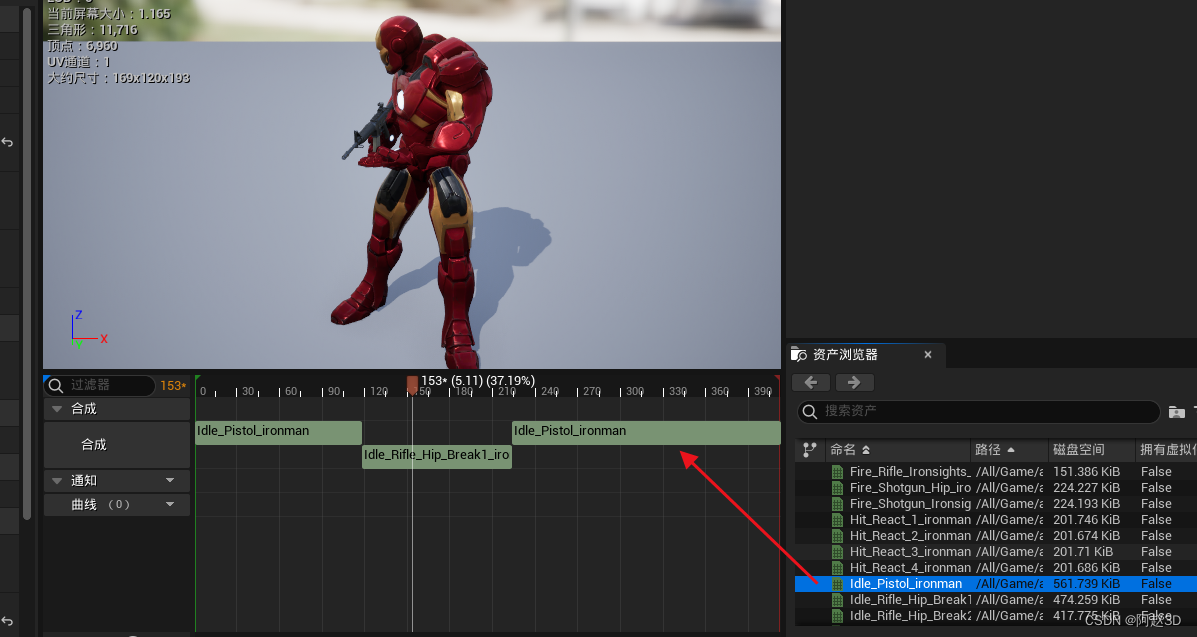Viewport: 1197px width, 637px height.
Task: Click the green start marker at frame 0
Action: [x=197, y=379]
